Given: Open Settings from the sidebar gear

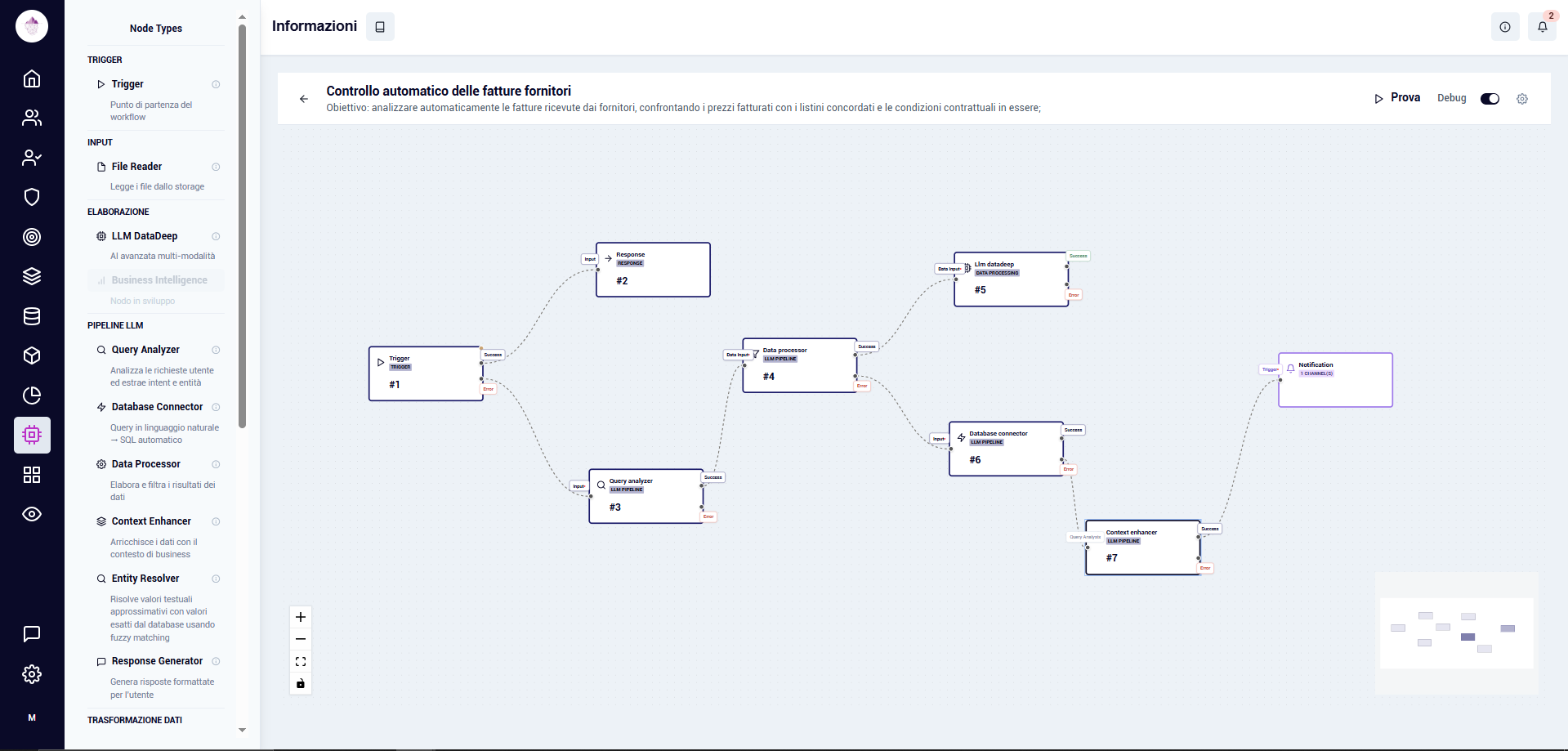Looking at the screenshot, I should (31, 674).
